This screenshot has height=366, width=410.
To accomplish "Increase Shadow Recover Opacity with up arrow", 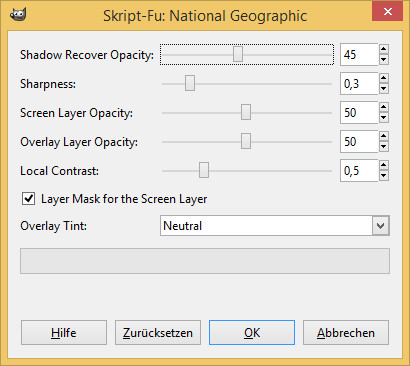I will click(x=384, y=49).
